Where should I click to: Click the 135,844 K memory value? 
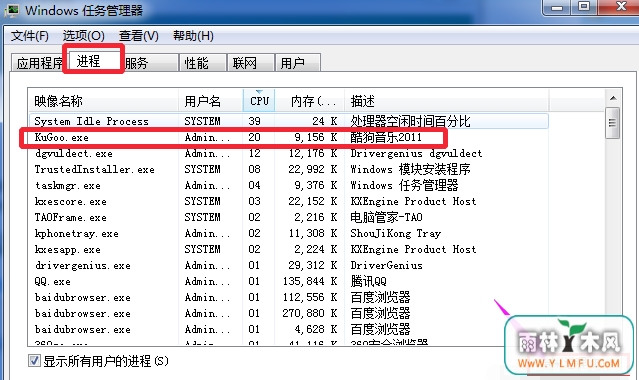point(310,281)
